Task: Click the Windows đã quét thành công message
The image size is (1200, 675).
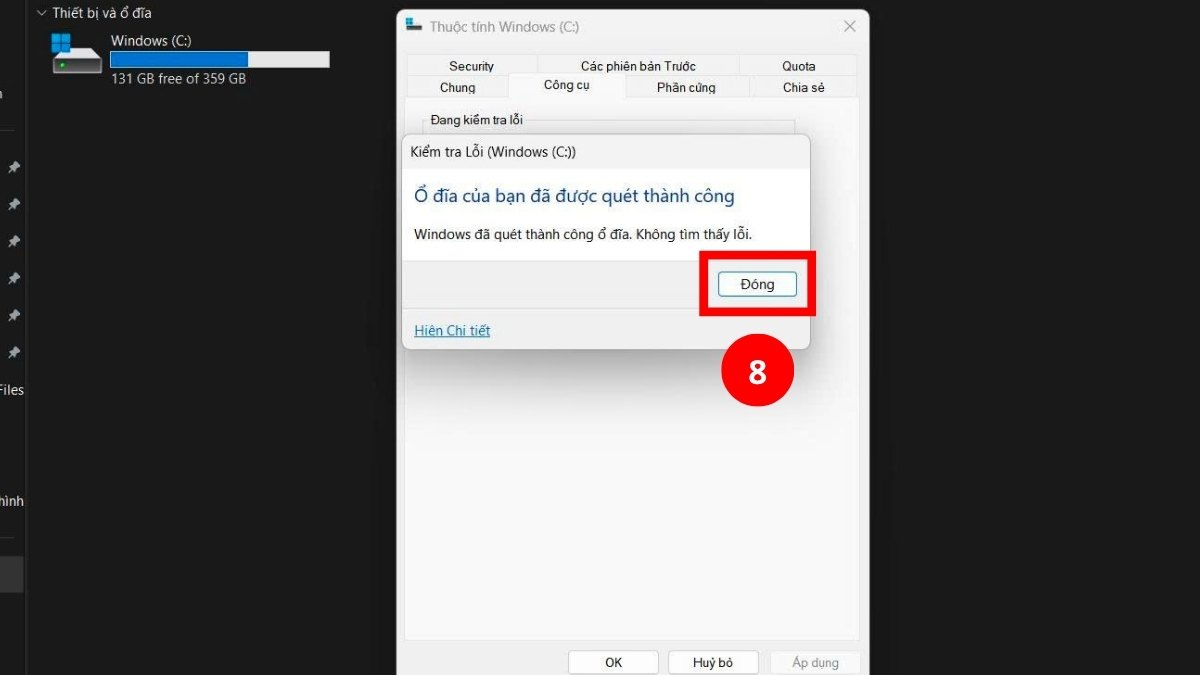Action: click(582, 234)
